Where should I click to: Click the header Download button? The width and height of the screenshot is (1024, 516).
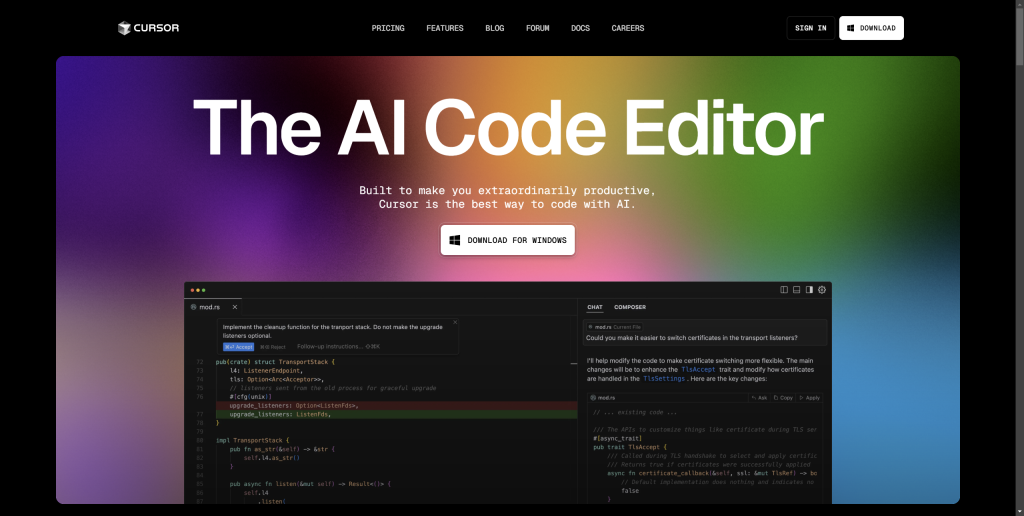871,28
